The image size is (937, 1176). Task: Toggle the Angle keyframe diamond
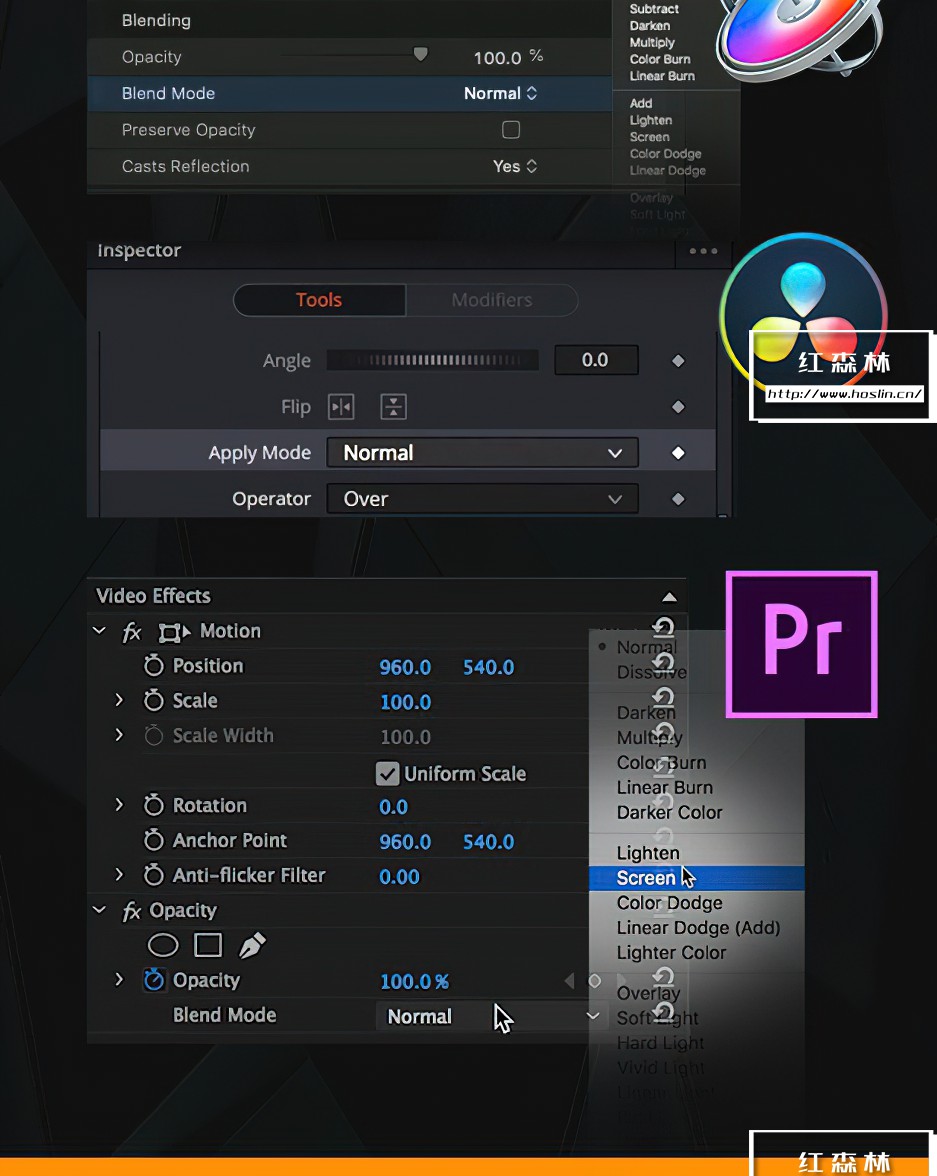pos(678,361)
